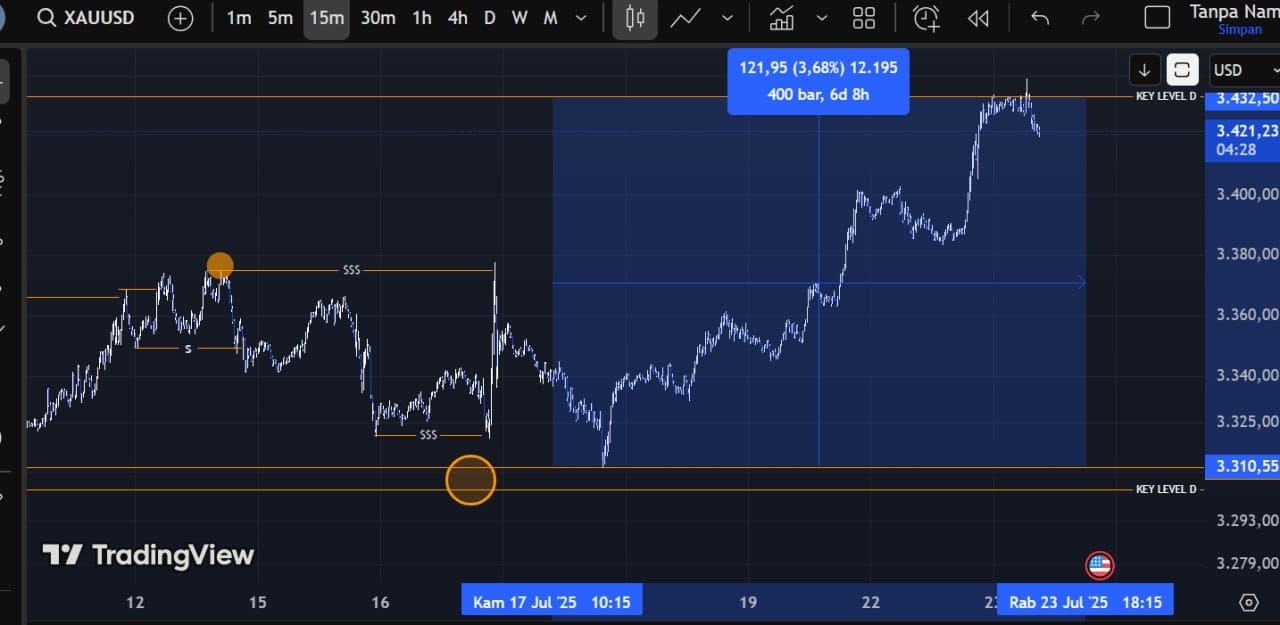
Task: Switch to the 30m timeframe
Action: click(377, 18)
